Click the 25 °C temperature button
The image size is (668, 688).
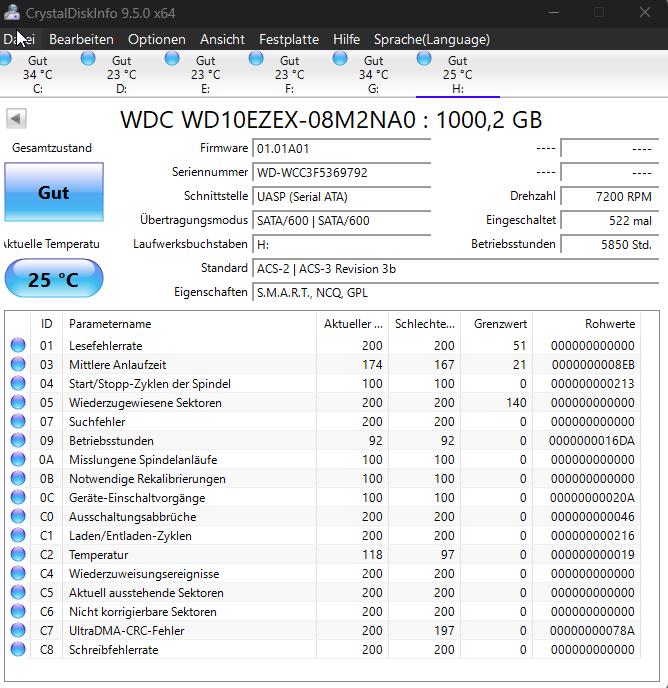(54, 279)
